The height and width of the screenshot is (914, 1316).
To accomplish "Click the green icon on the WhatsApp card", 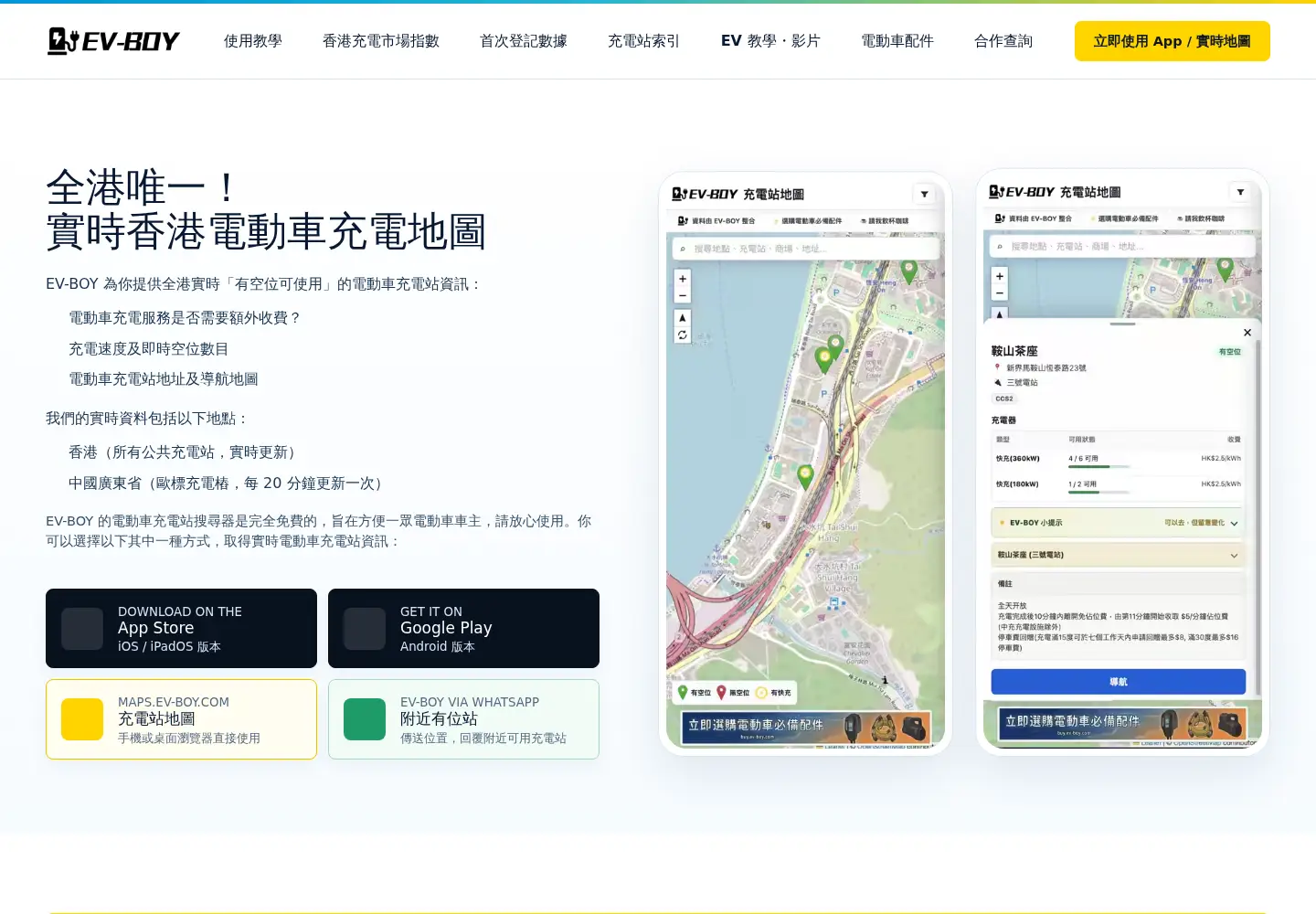I will (x=365, y=719).
